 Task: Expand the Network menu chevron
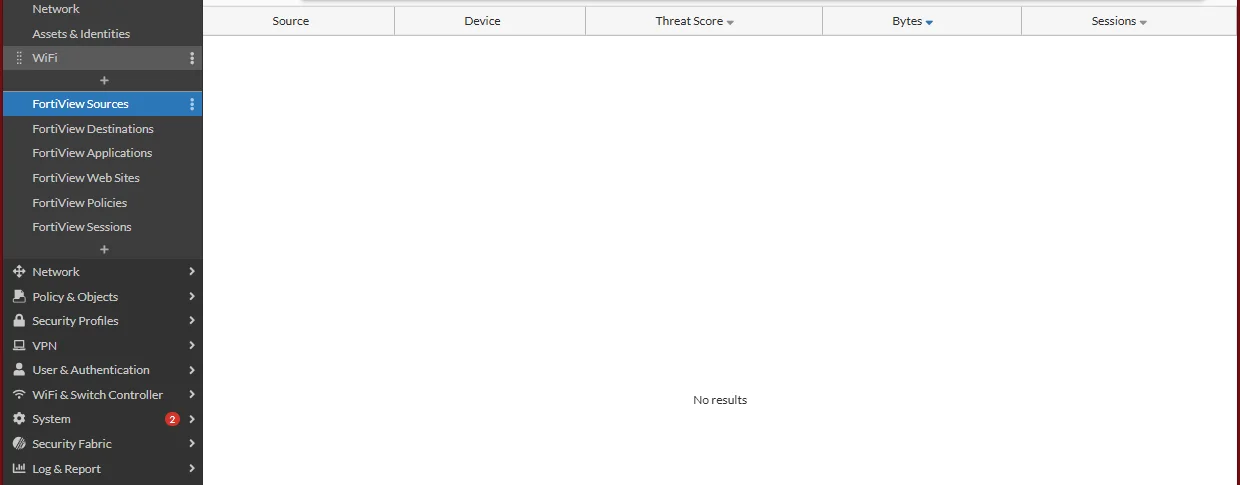(x=191, y=272)
